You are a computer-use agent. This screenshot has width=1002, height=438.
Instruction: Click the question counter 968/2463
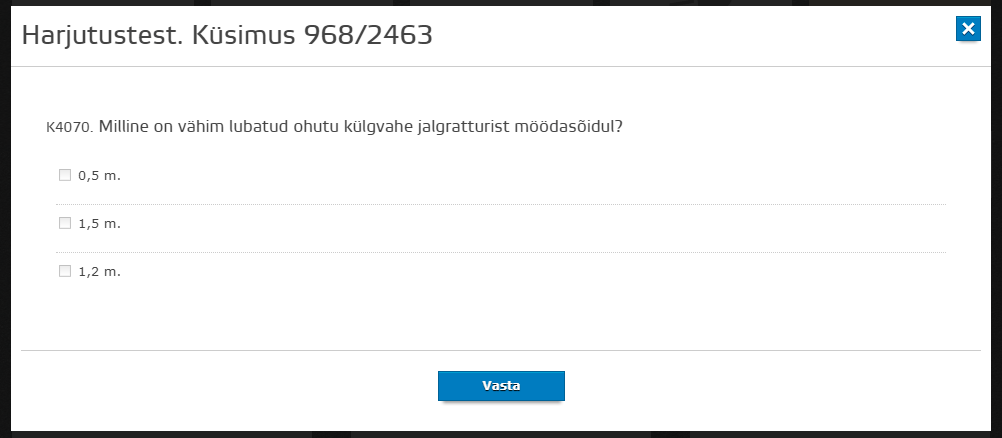pos(368,36)
